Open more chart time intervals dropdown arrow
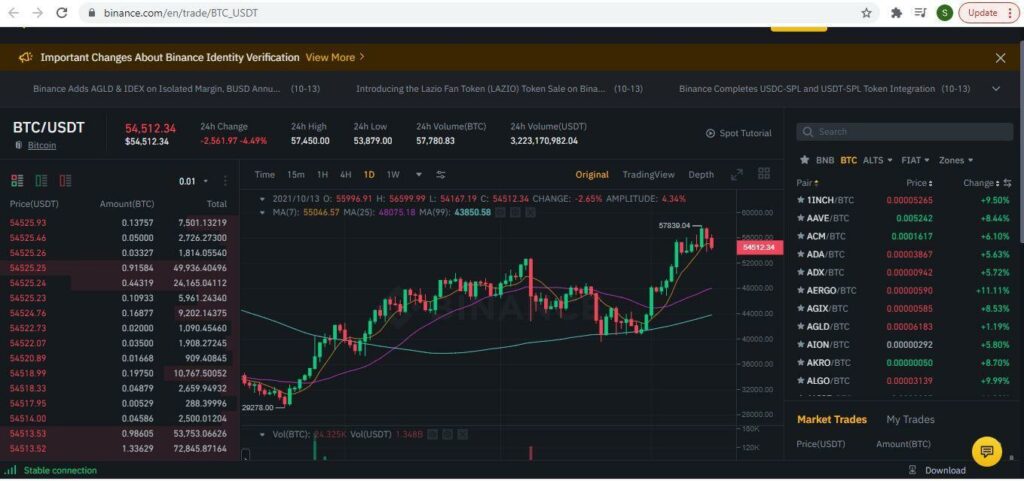Viewport: 1024px width, 481px height. pos(419,174)
